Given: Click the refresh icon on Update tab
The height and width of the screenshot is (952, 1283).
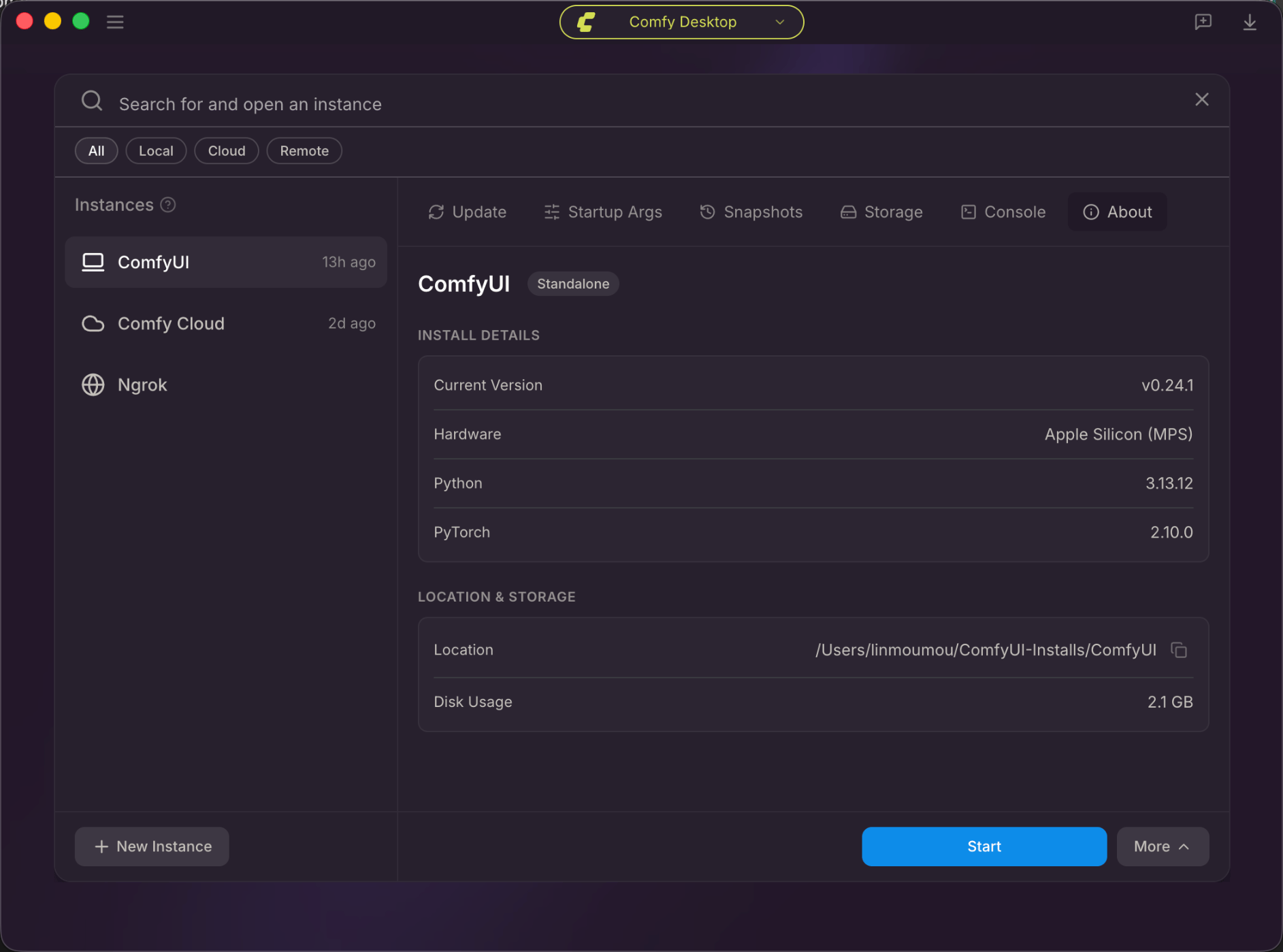Looking at the screenshot, I should 436,212.
